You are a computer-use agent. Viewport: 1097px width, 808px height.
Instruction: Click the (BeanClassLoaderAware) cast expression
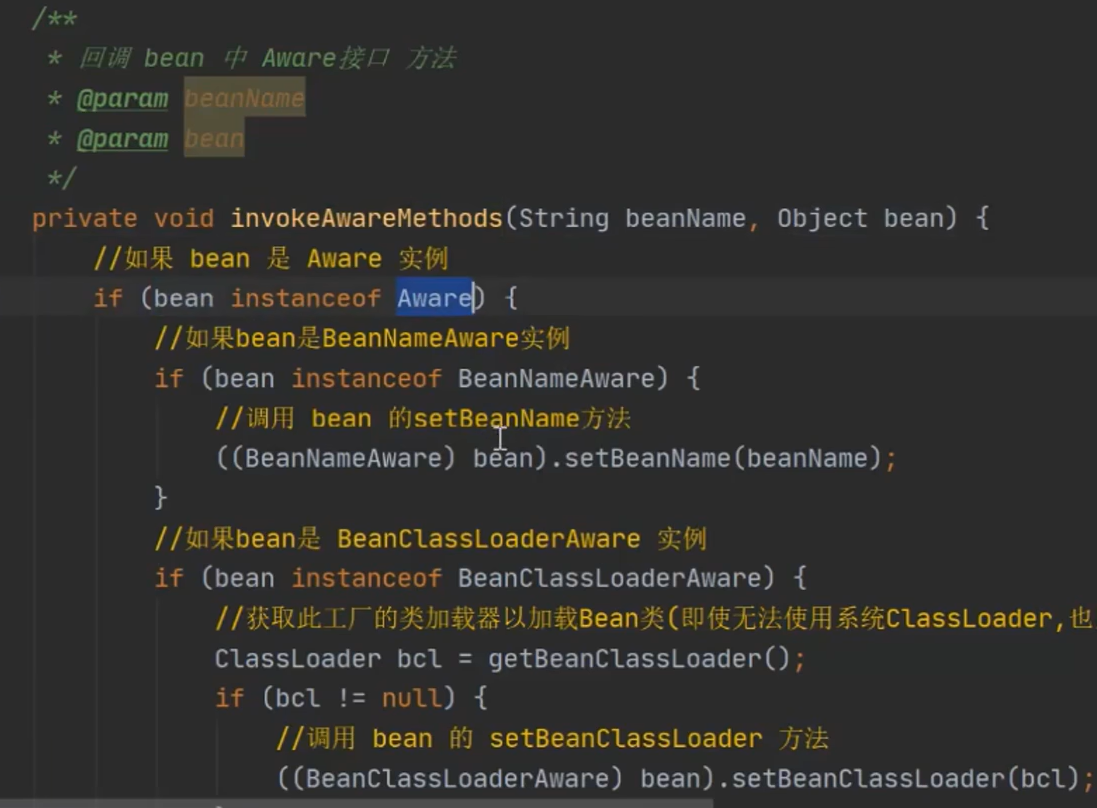[456, 778]
